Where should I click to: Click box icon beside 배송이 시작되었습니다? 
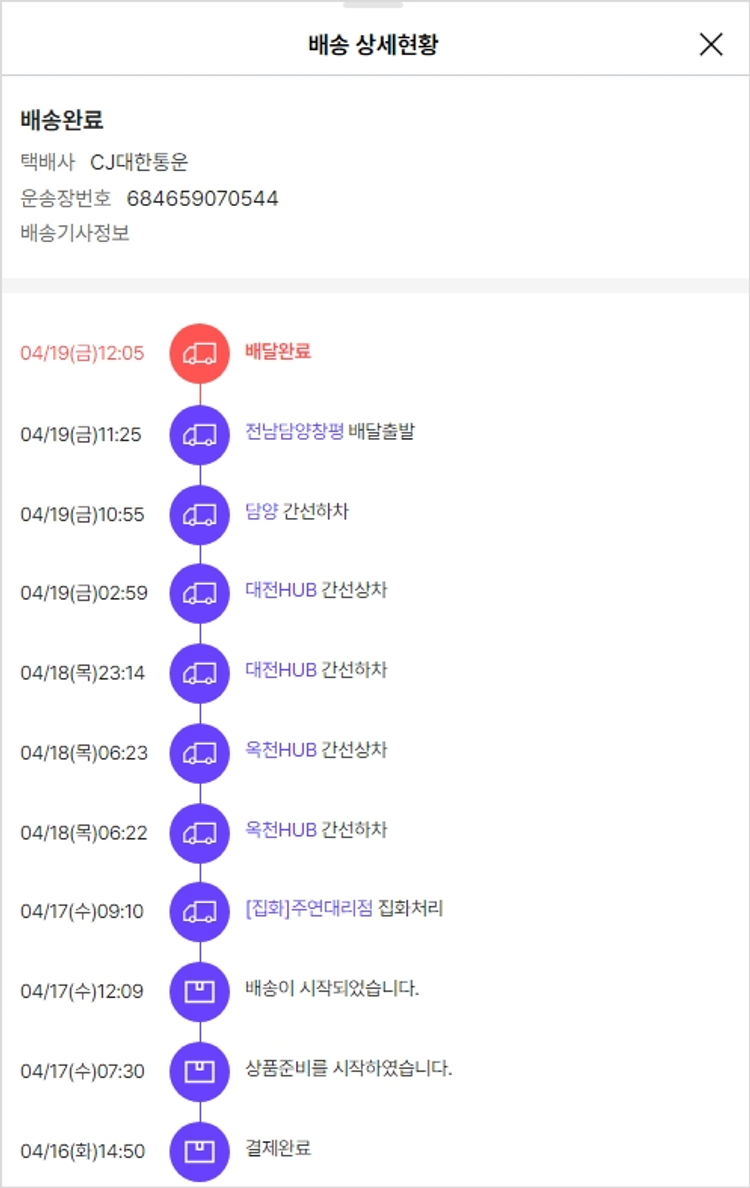[200, 991]
